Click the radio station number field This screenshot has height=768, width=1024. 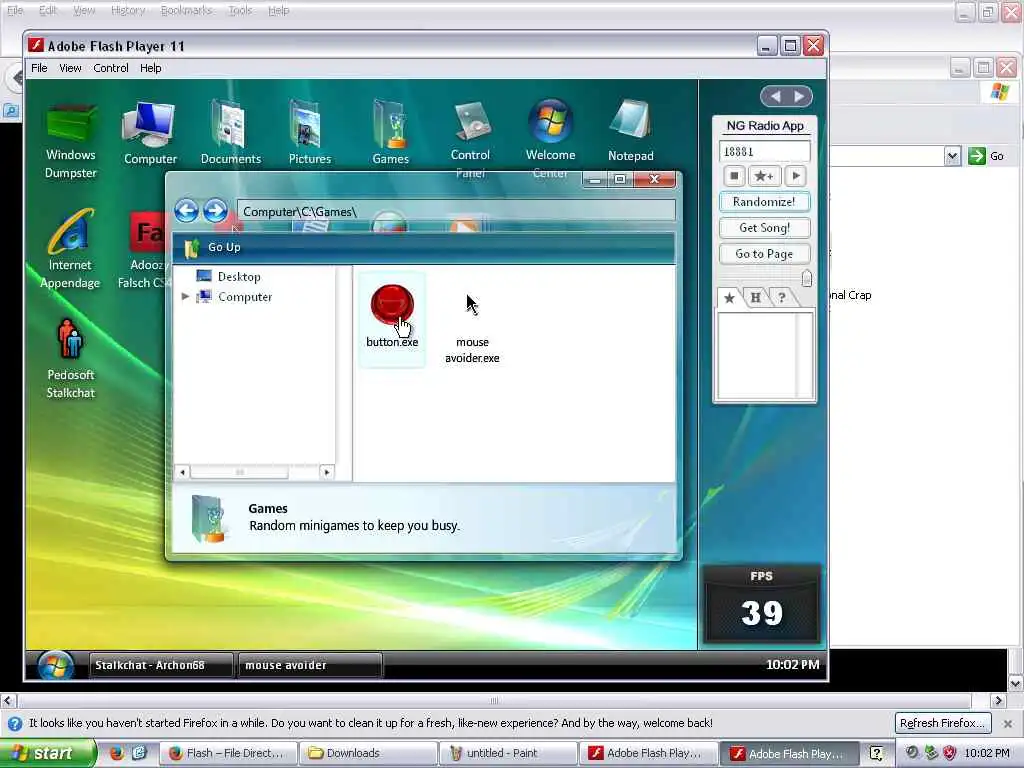pyautogui.click(x=764, y=152)
